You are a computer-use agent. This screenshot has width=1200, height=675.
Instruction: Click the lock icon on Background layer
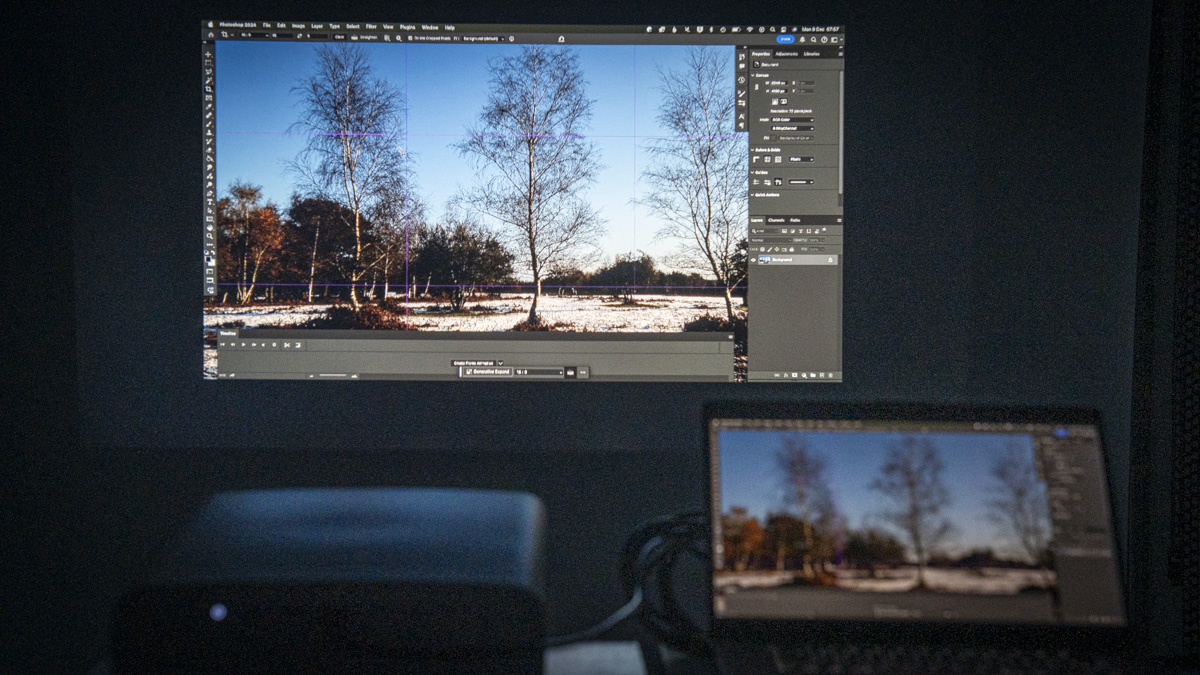[830, 260]
